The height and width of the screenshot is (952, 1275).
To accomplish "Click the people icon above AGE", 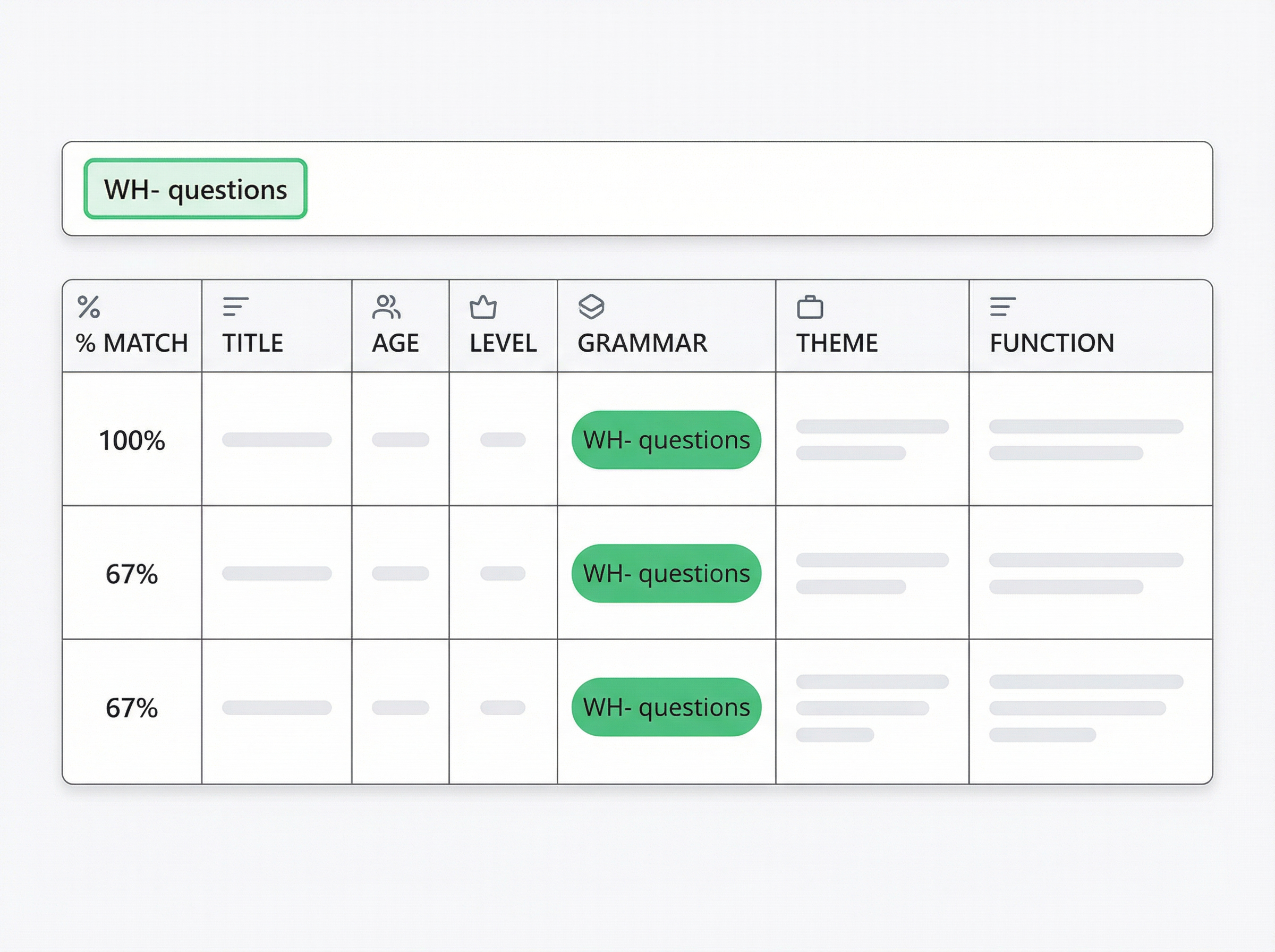I will (386, 307).
